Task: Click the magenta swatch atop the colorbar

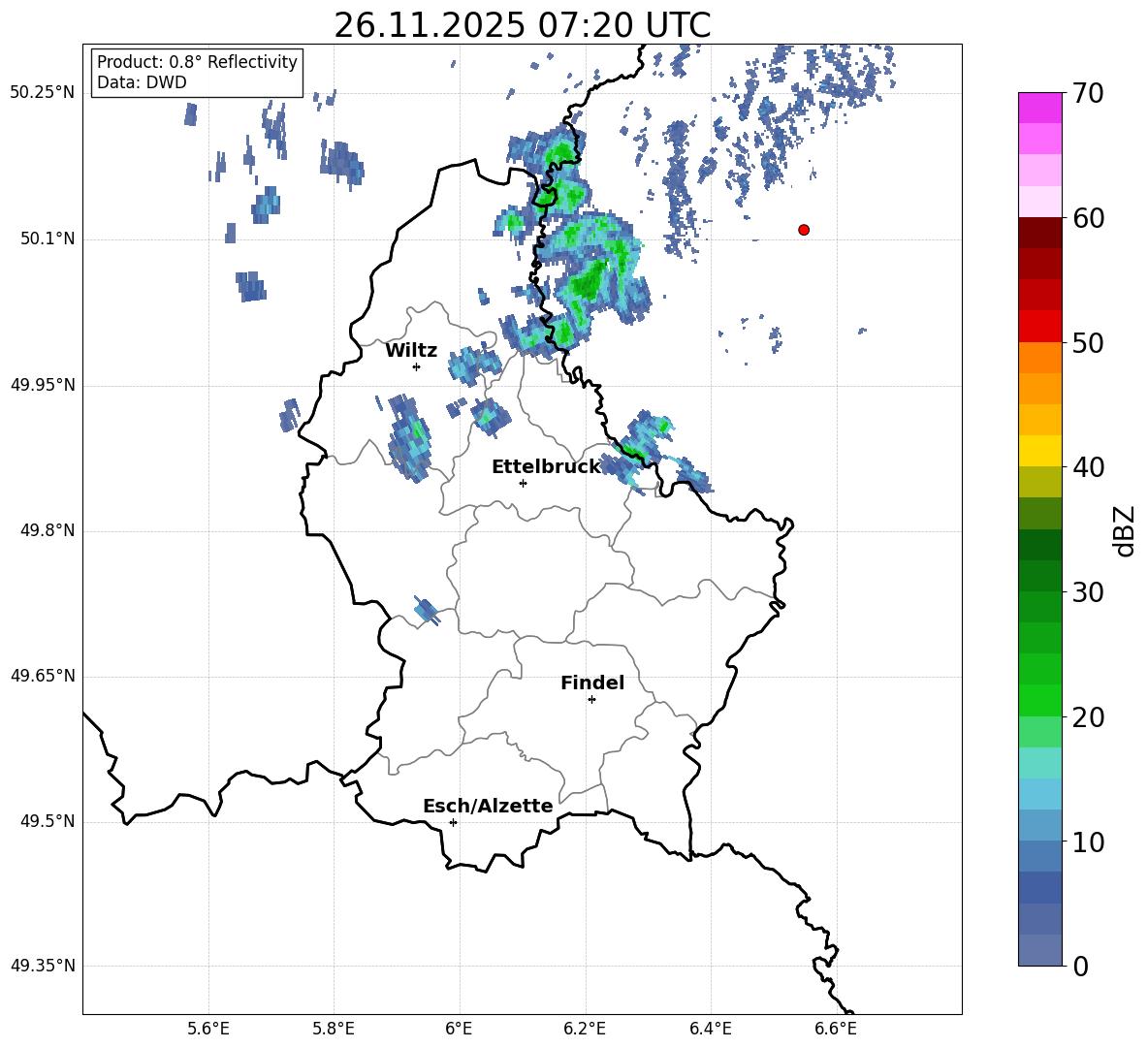Action: point(1039,108)
